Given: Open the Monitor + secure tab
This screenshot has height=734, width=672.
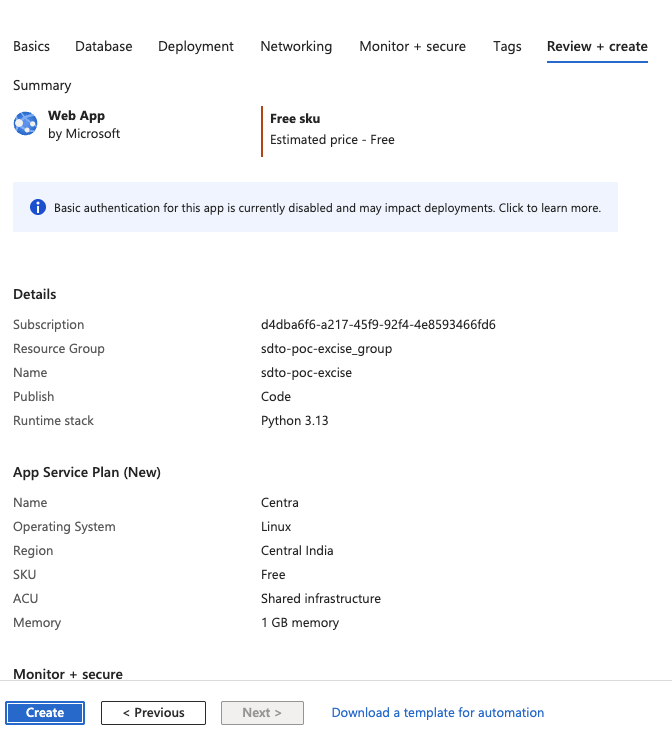Looking at the screenshot, I should 412,46.
